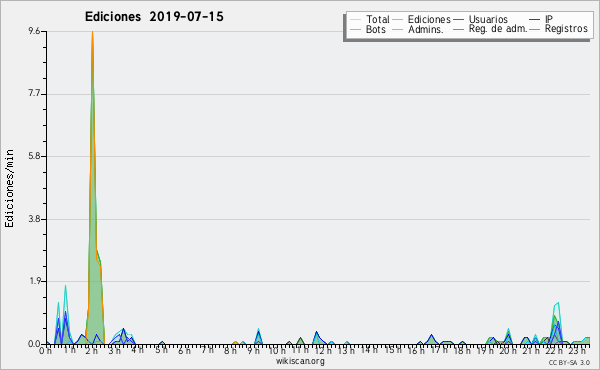Viewport: 600px width, 370px height.
Task: Click the y-axis value 1.9
Action: (34, 281)
